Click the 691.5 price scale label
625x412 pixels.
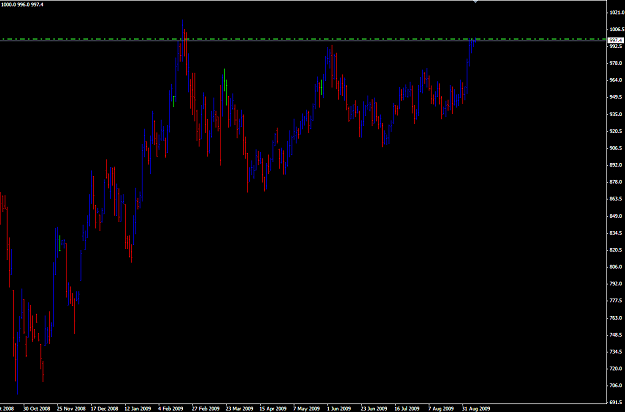pyautogui.click(x=616, y=402)
